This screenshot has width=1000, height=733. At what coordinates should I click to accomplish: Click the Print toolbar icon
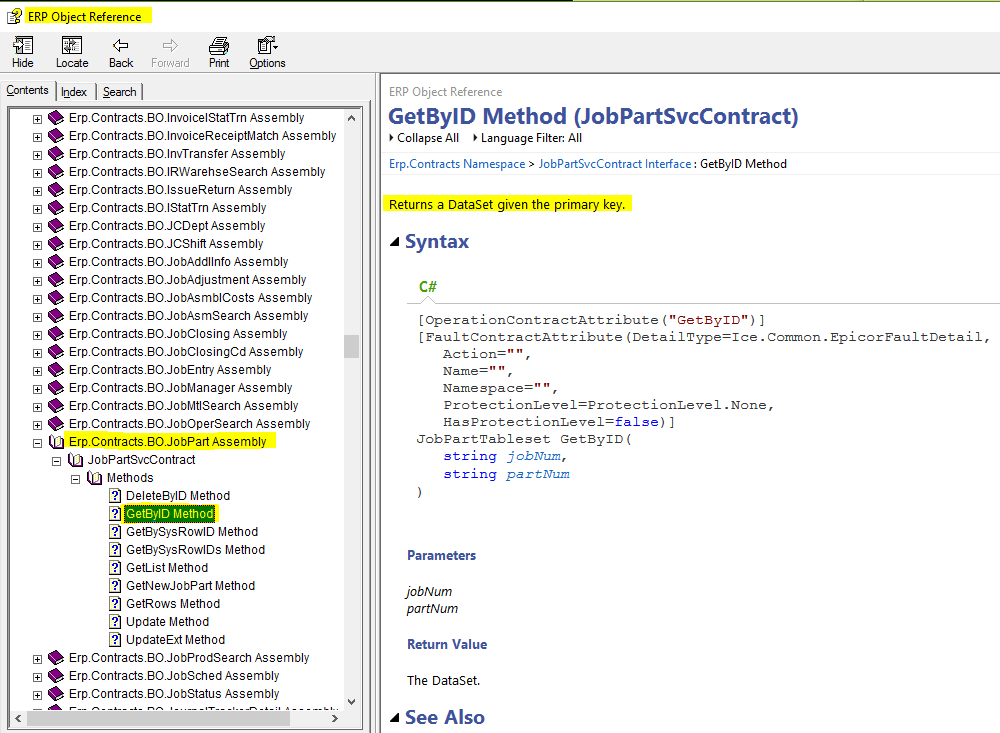click(219, 45)
